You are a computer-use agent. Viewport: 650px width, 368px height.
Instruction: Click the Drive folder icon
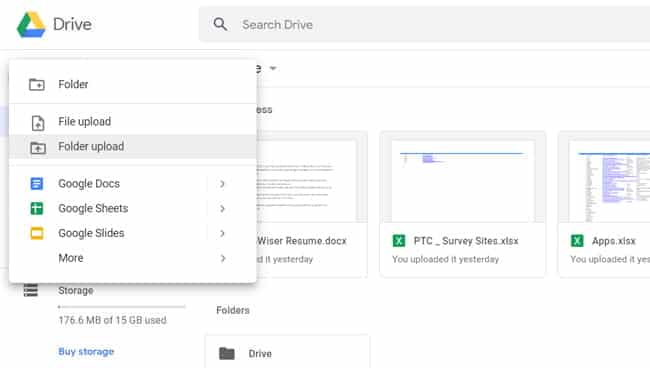227,353
